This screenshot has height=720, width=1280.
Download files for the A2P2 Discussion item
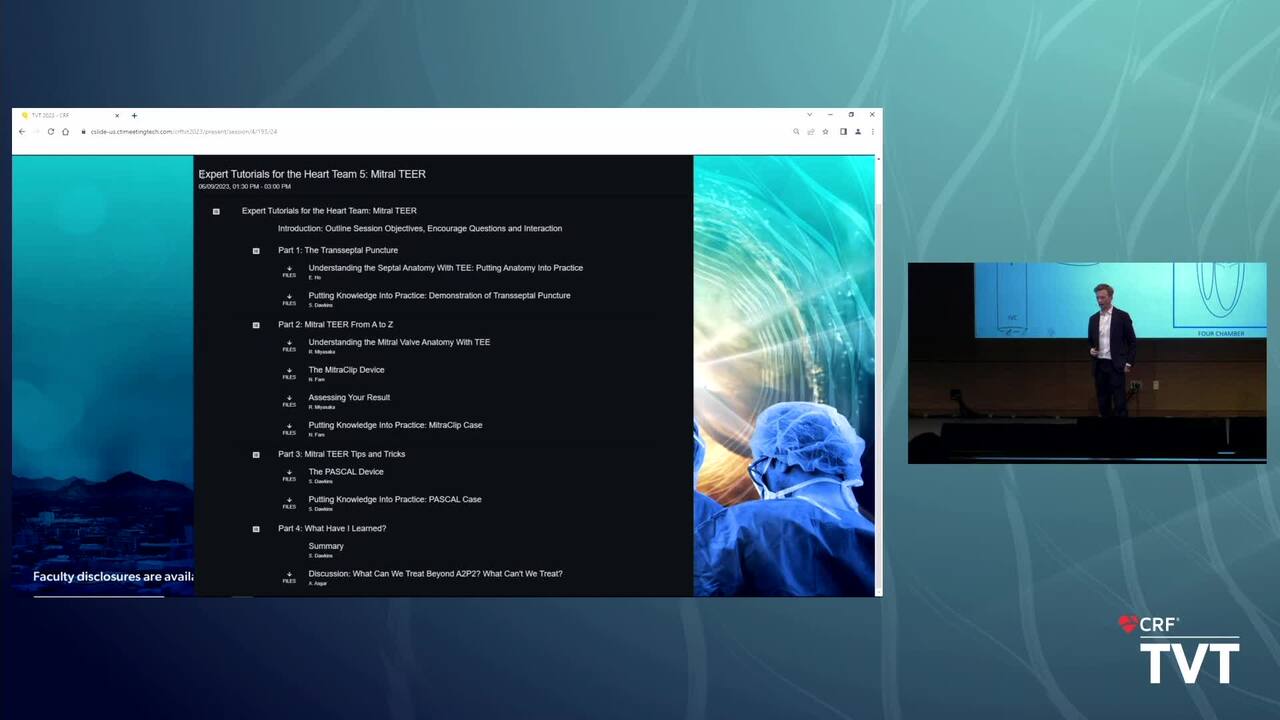click(x=289, y=576)
